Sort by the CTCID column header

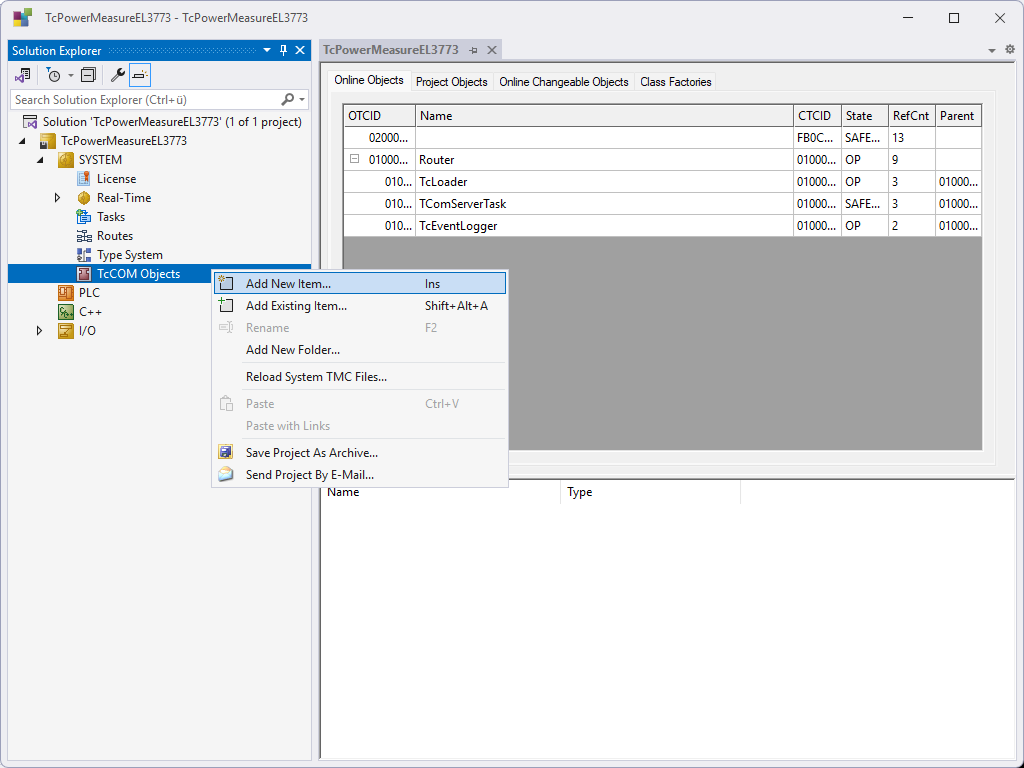click(x=817, y=116)
